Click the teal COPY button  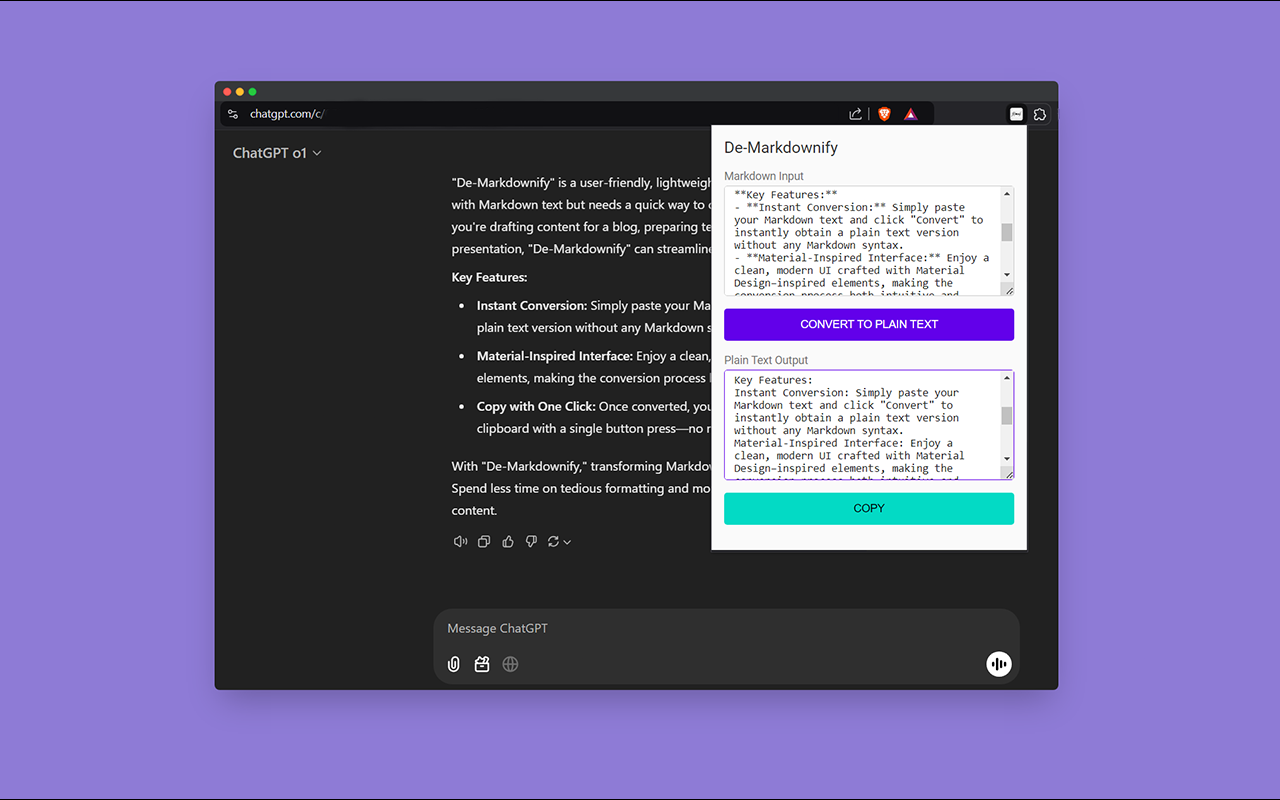coord(869,508)
